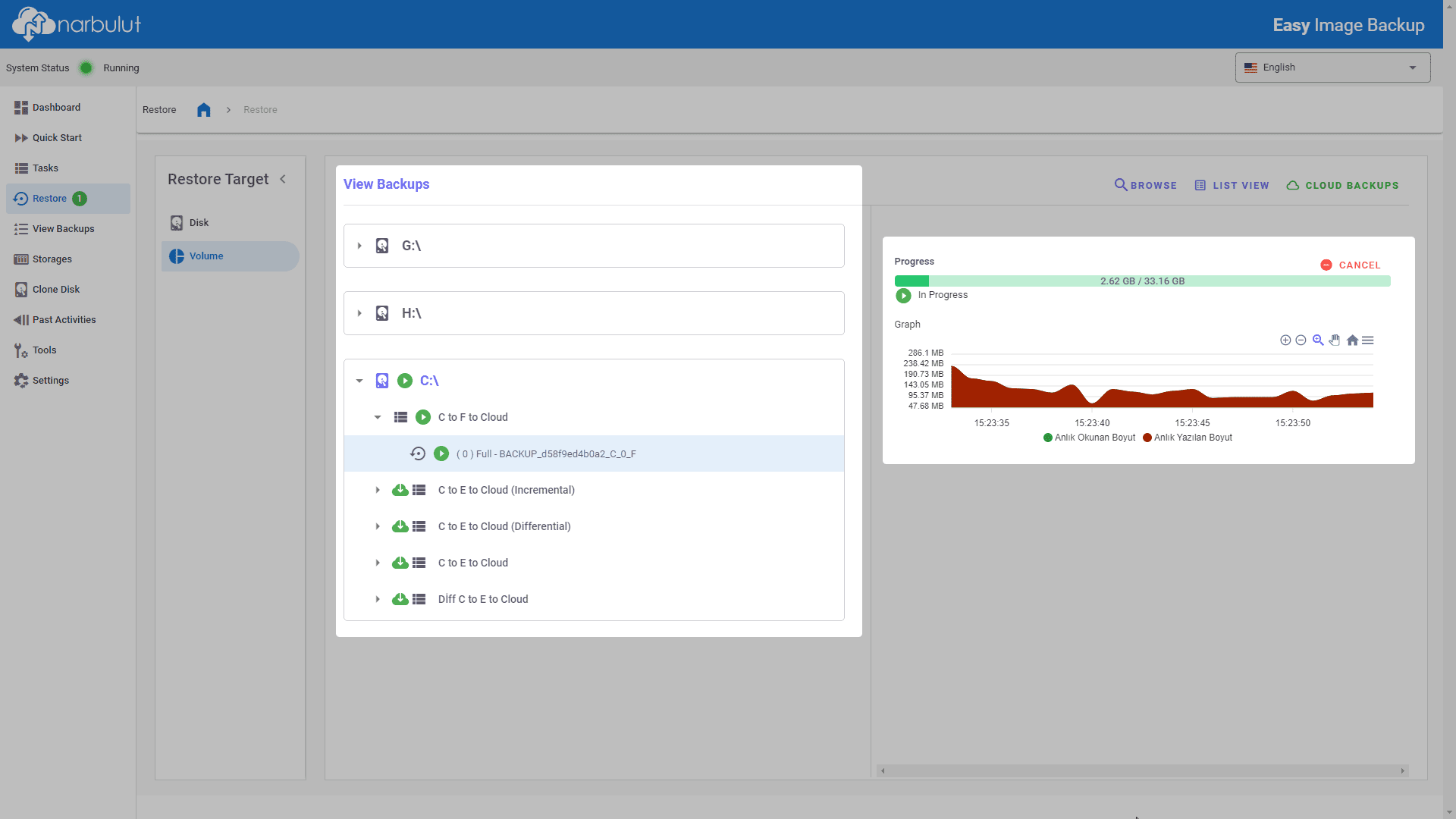Expand the H:\ drive node
Image resolution: width=1456 pixels, height=819 pixels.
point(359,313)
